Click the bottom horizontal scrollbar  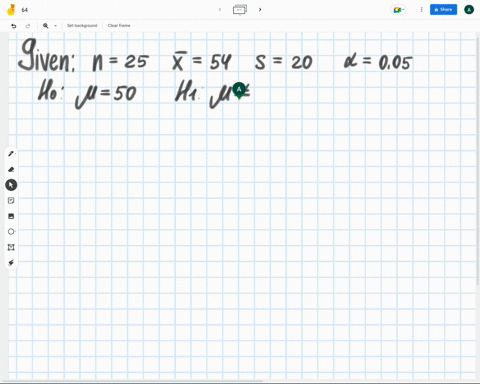pyautogui.click(x=133, y=381)
